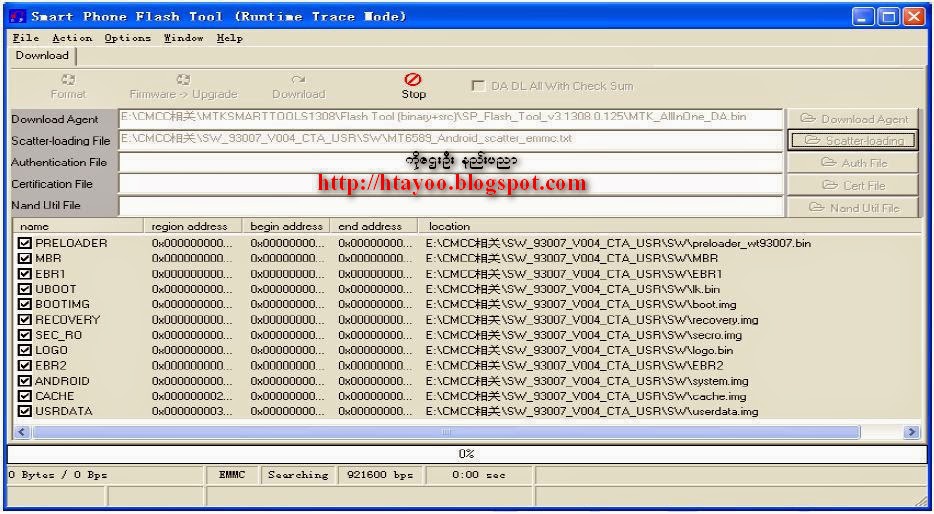
Task: Select the recovery.img location path
Action: 592,320
